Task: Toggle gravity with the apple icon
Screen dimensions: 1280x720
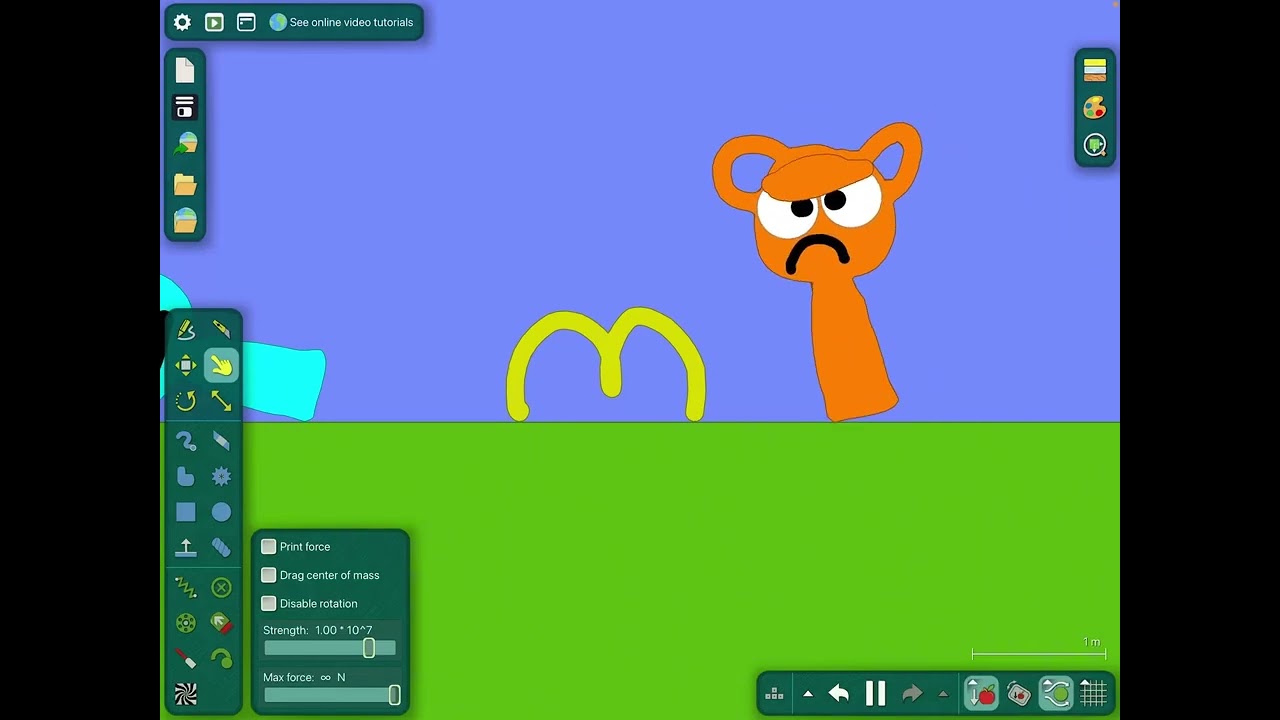Action: 981,693
